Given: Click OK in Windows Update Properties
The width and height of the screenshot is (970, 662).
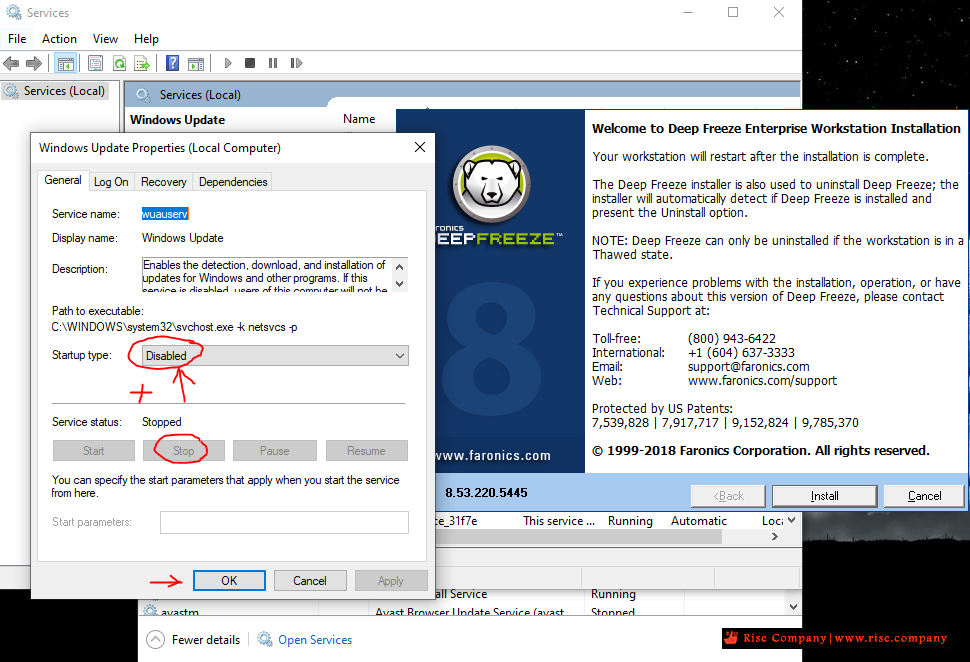Looking at the screenshot, I should (x=229, y=580).
